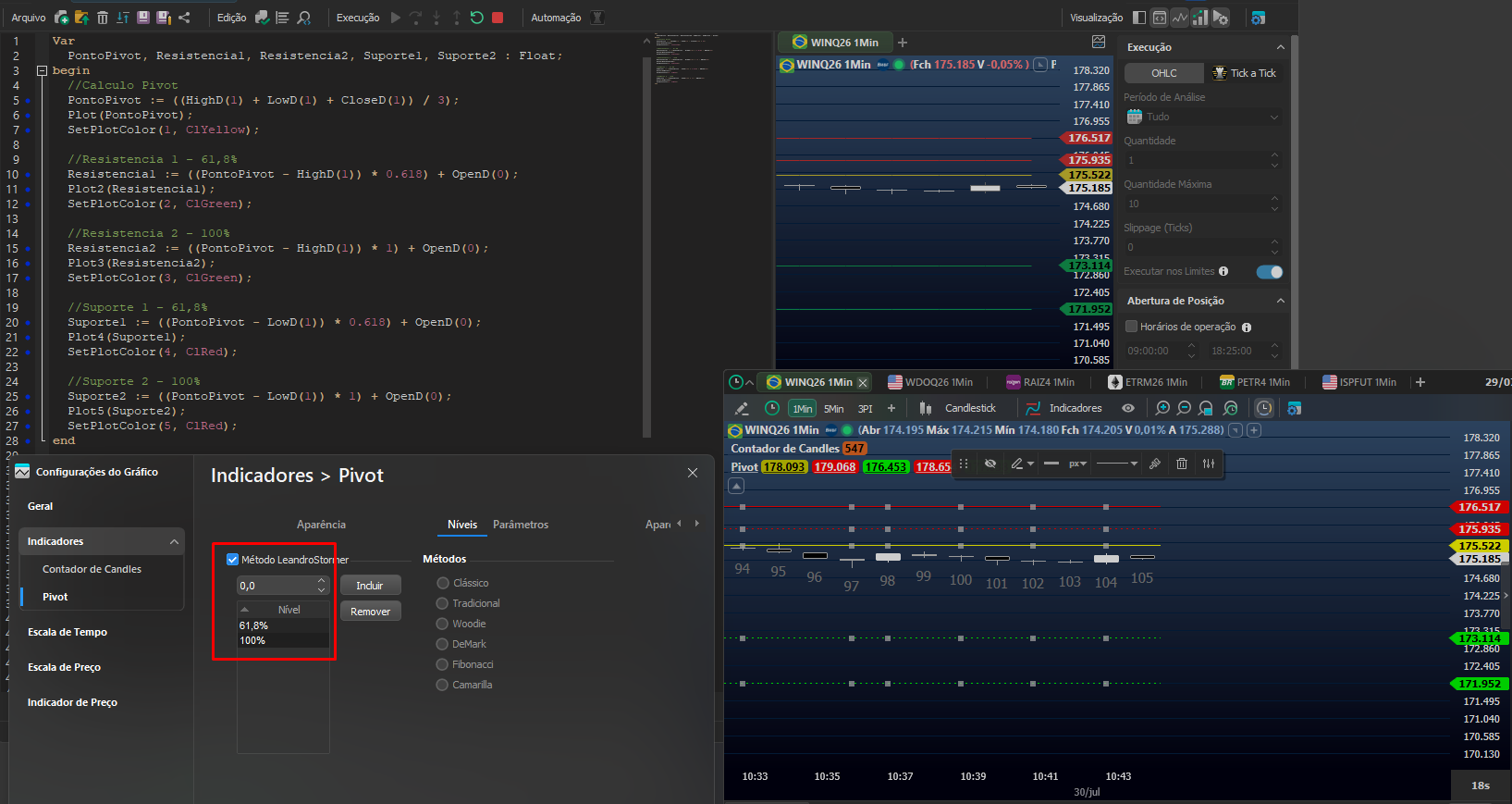
Task: Select OHLC execution mode
Action: [x=1164, y=73]
